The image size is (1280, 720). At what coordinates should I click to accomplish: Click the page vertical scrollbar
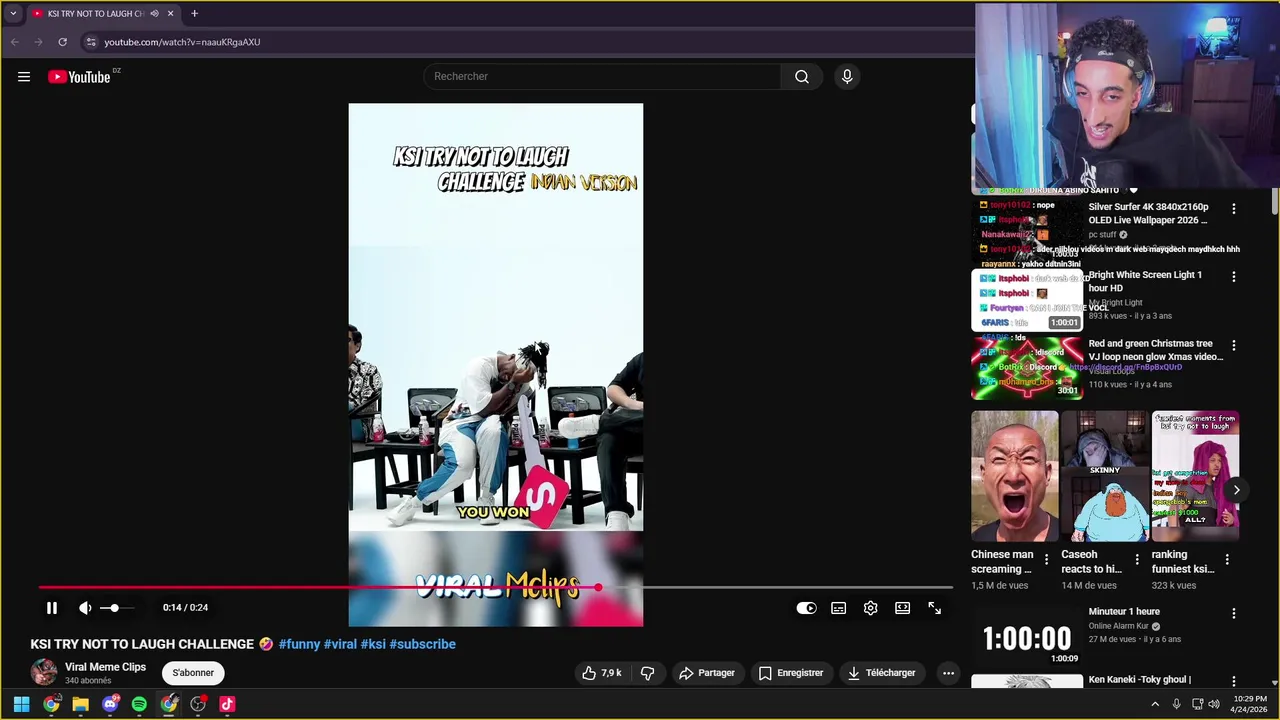pyautogui.click(x=1274, y=202)
